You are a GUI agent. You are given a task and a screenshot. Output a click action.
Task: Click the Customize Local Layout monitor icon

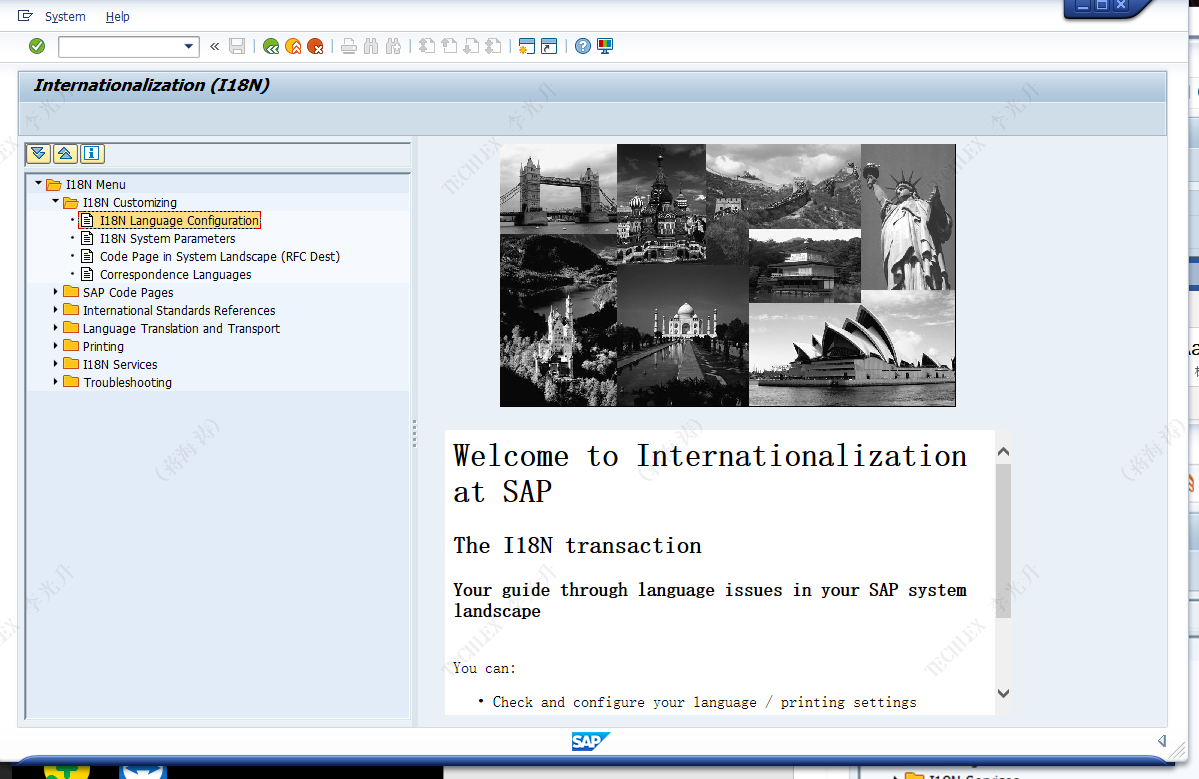pos(605,47)
